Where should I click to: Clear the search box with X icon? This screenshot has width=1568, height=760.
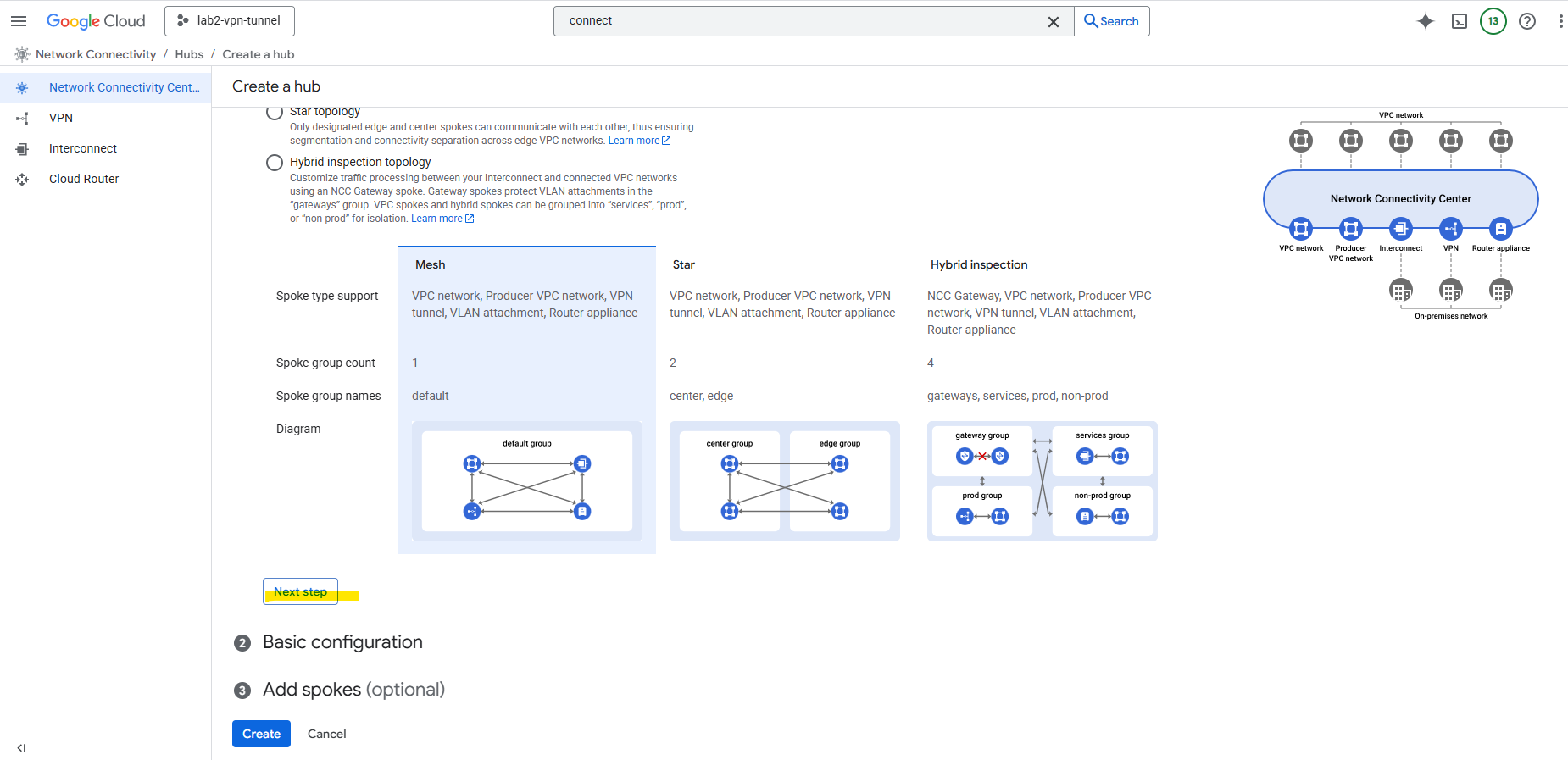click(1054, 22)
